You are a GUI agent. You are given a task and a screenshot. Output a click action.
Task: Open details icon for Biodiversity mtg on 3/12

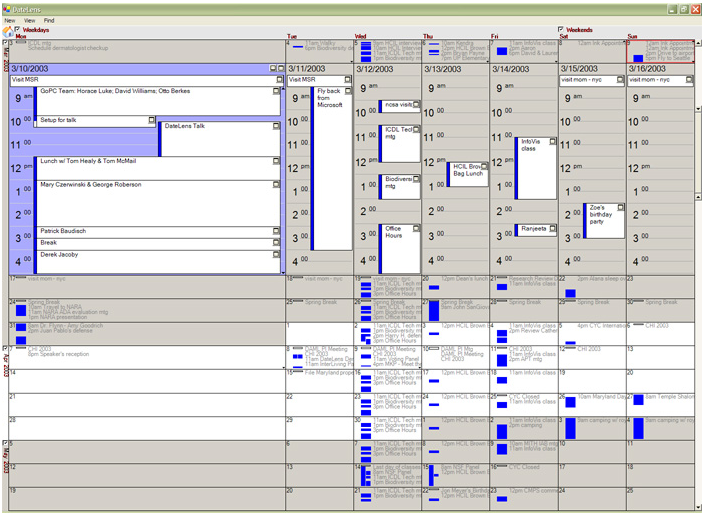pos(416,179)
